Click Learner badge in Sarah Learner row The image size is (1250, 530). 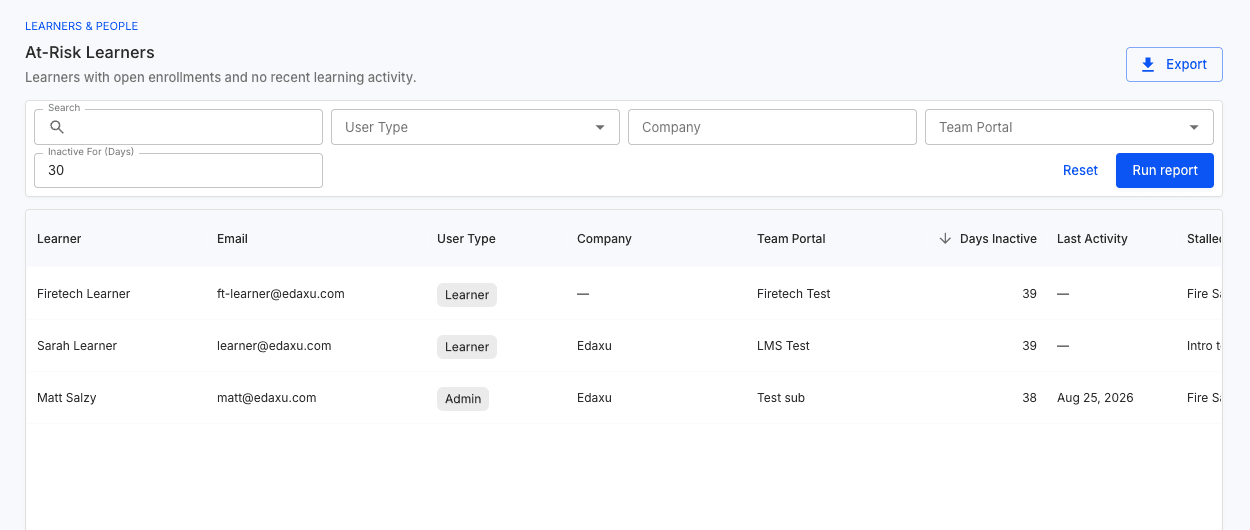(x=467, y=347)
